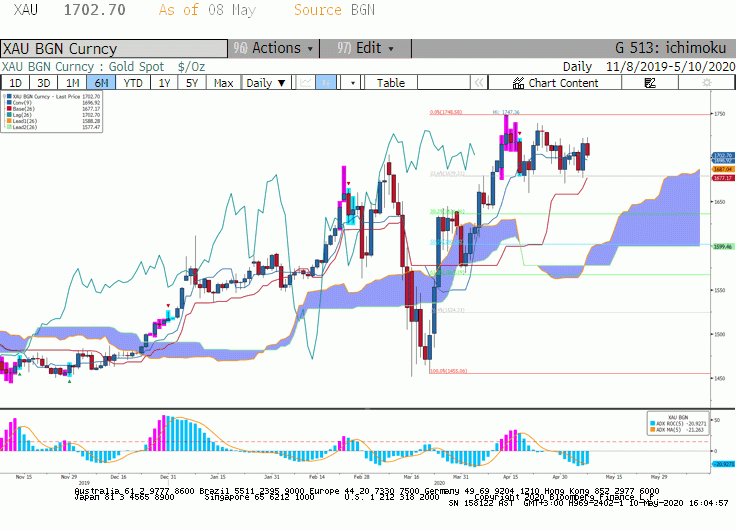Select the Max range tab
This screenshot has height=530, width=736.
click(x=223, y=83)
